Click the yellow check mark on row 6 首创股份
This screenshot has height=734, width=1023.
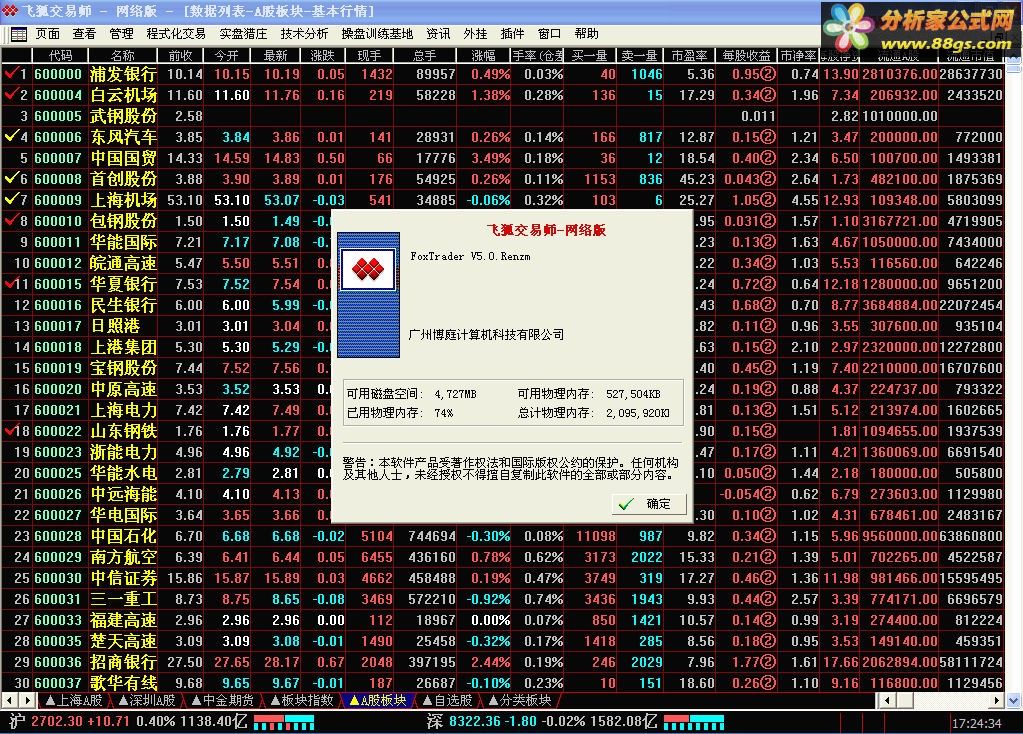10,177
